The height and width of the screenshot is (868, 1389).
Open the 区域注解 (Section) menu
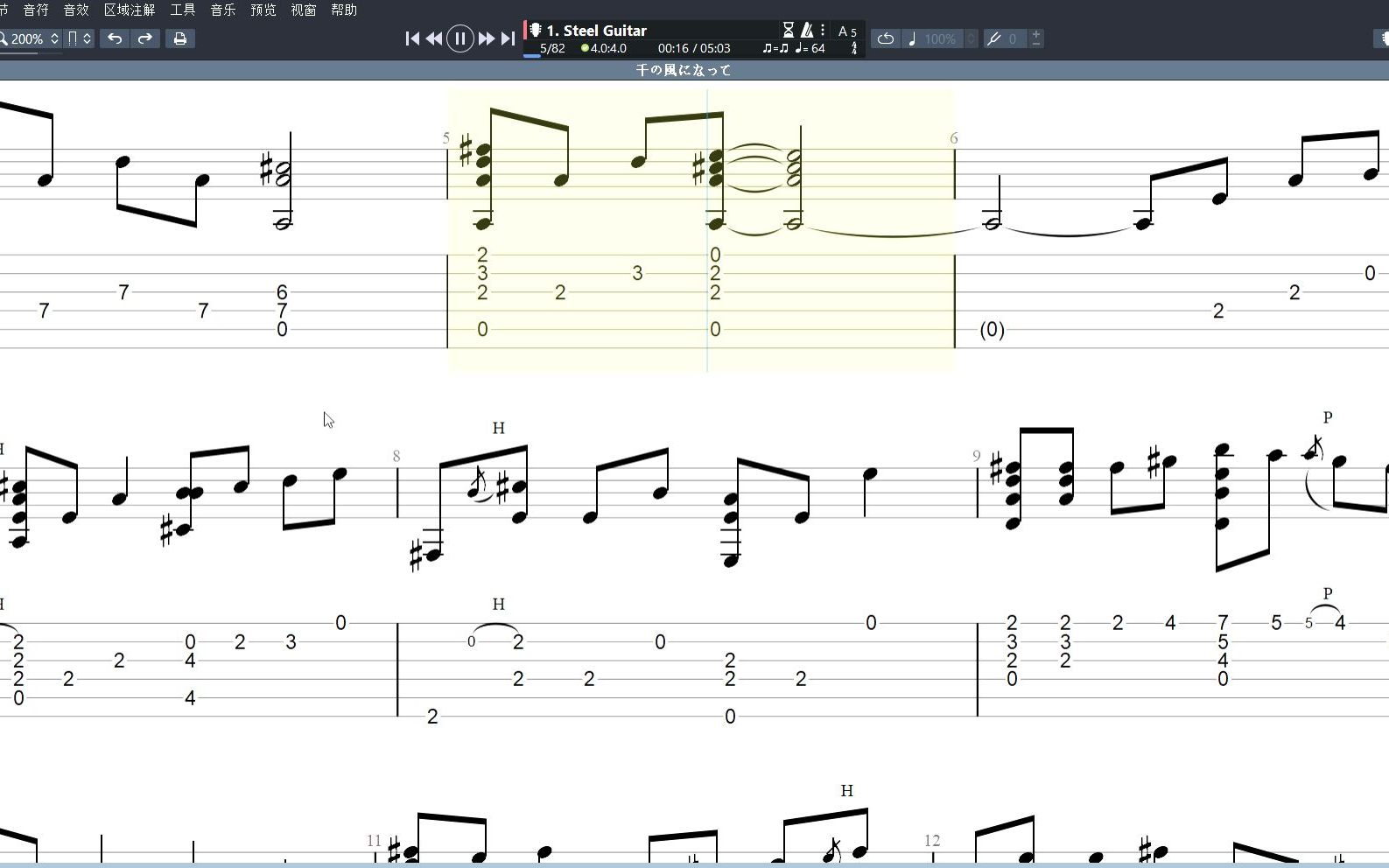(130, 10)
